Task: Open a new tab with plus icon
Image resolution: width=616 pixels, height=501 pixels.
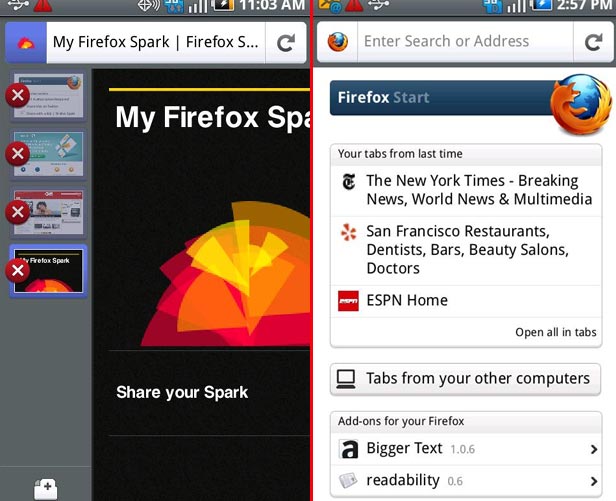Action: 46,488
